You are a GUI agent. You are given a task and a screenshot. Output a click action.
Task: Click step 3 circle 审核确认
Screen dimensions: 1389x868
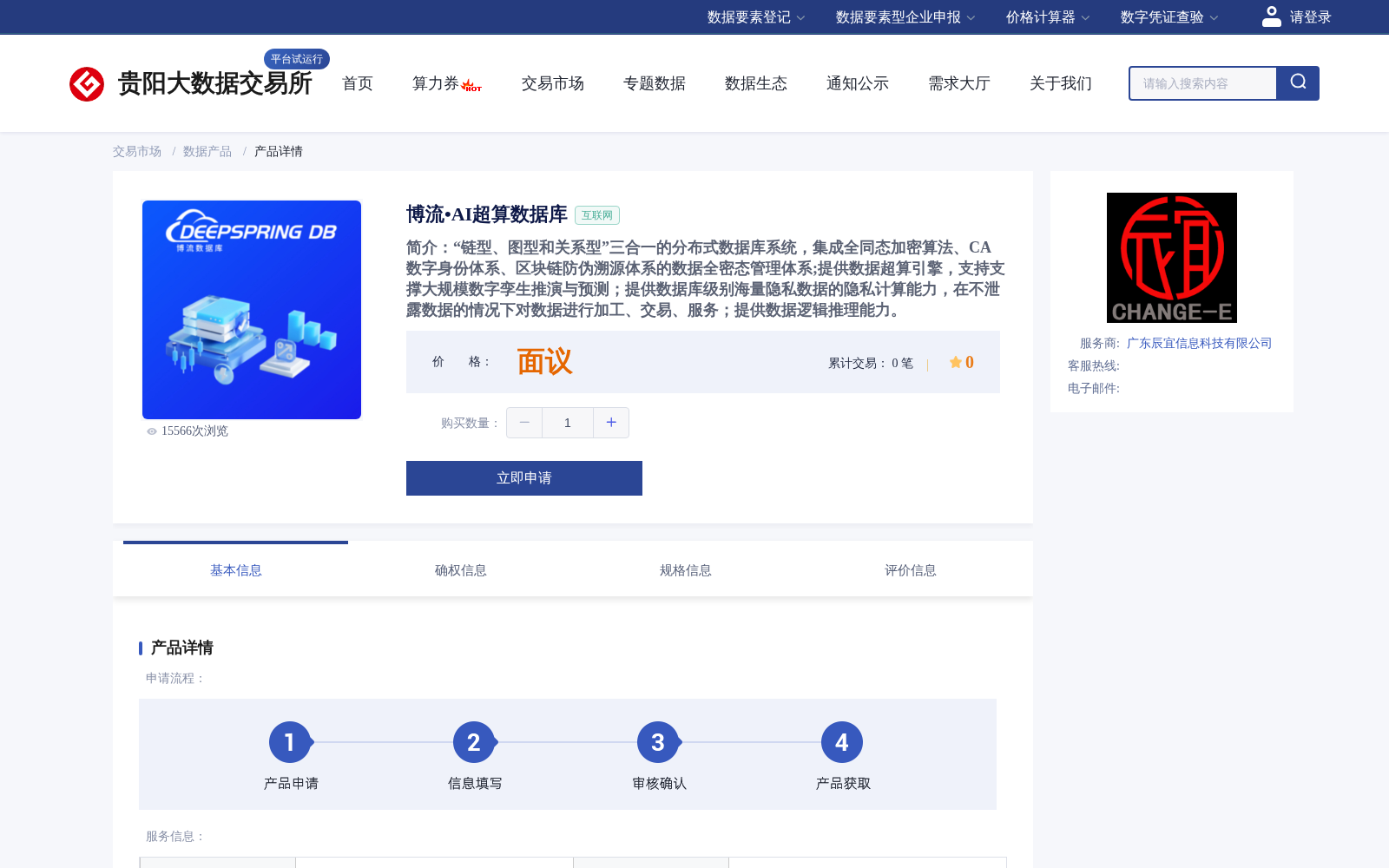point(658,742)
